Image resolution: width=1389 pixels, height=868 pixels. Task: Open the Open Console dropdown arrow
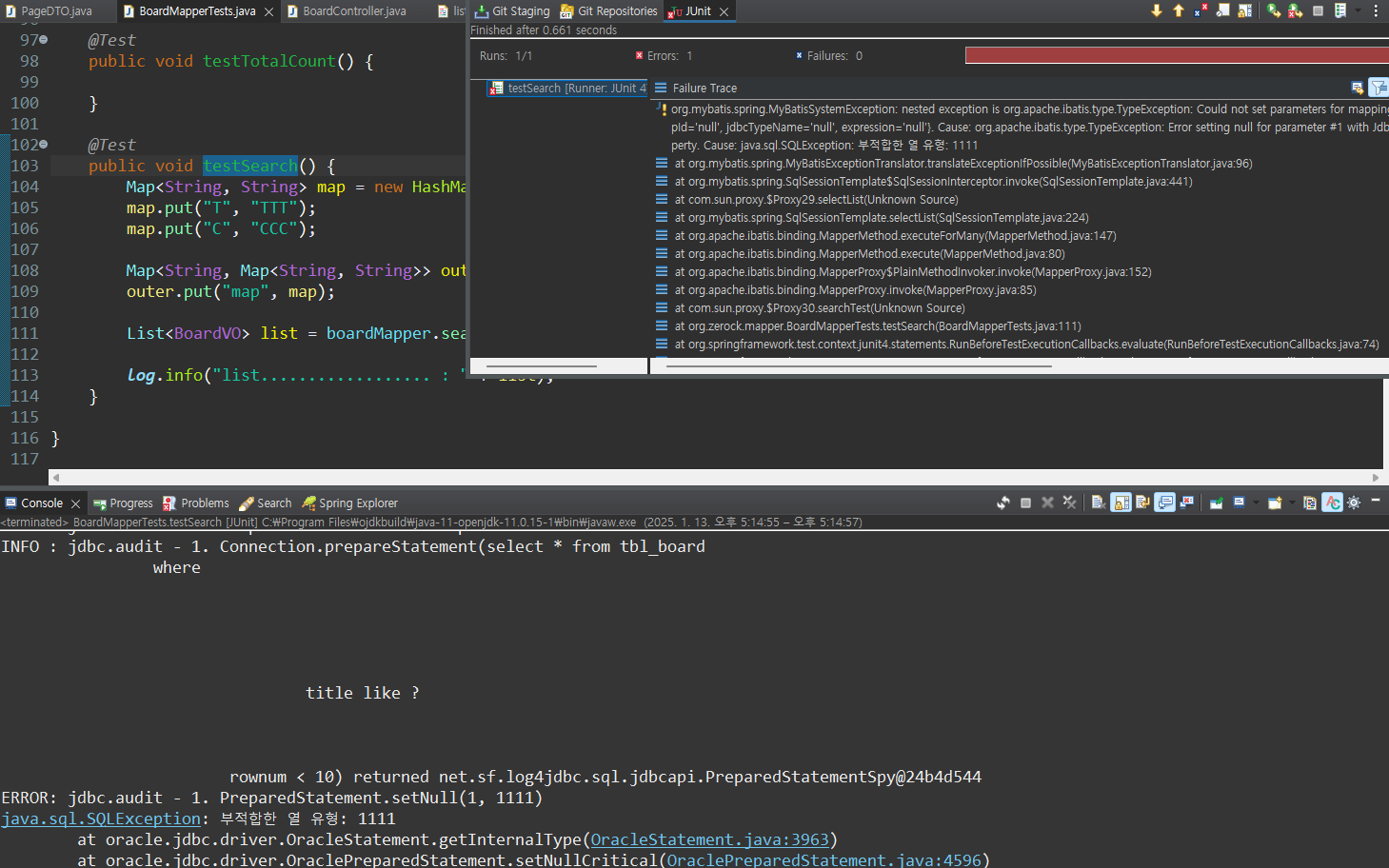[x=1292, y=503]
